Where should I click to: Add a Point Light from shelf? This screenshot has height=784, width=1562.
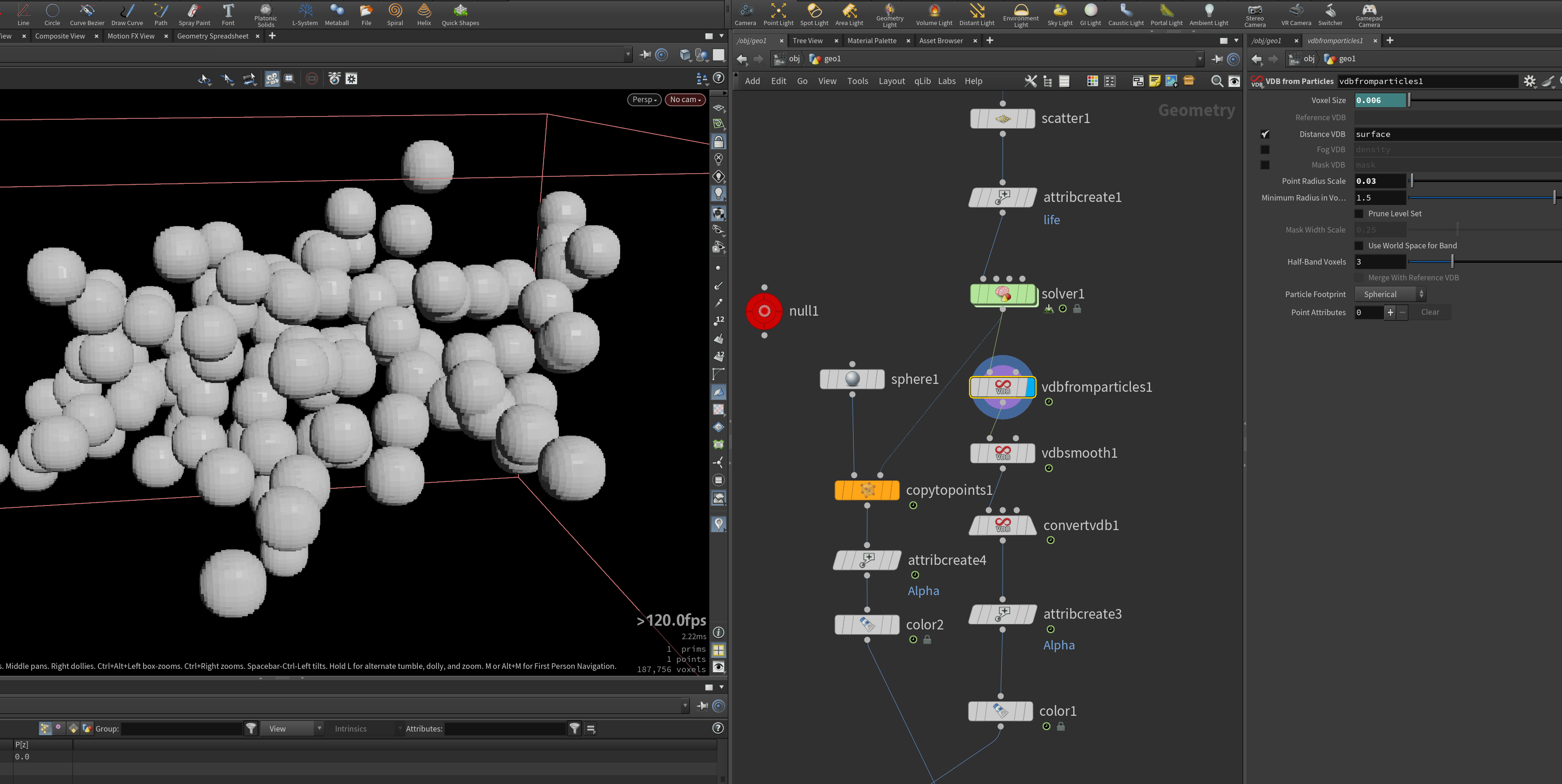tap(778, 14)
